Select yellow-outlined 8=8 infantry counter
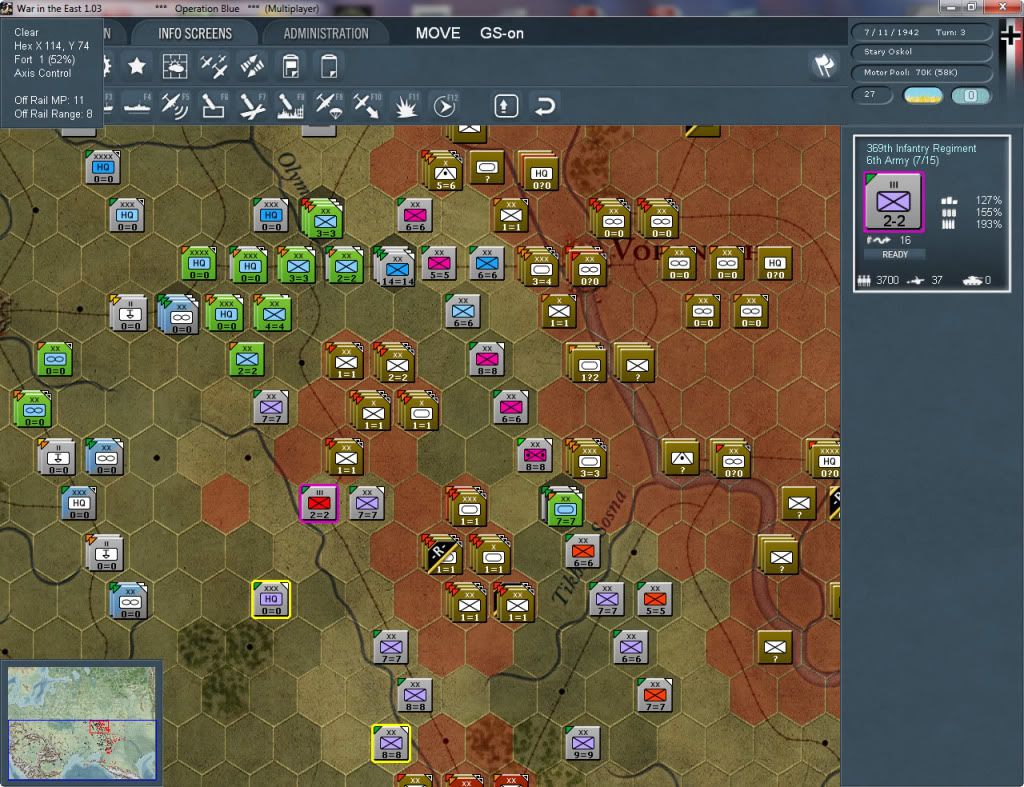 (x=391, y=743)
